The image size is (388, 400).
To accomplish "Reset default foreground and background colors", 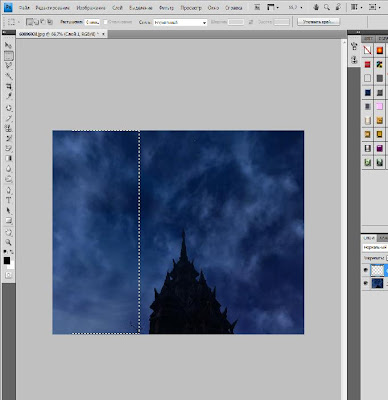I will tap(5, 252).
